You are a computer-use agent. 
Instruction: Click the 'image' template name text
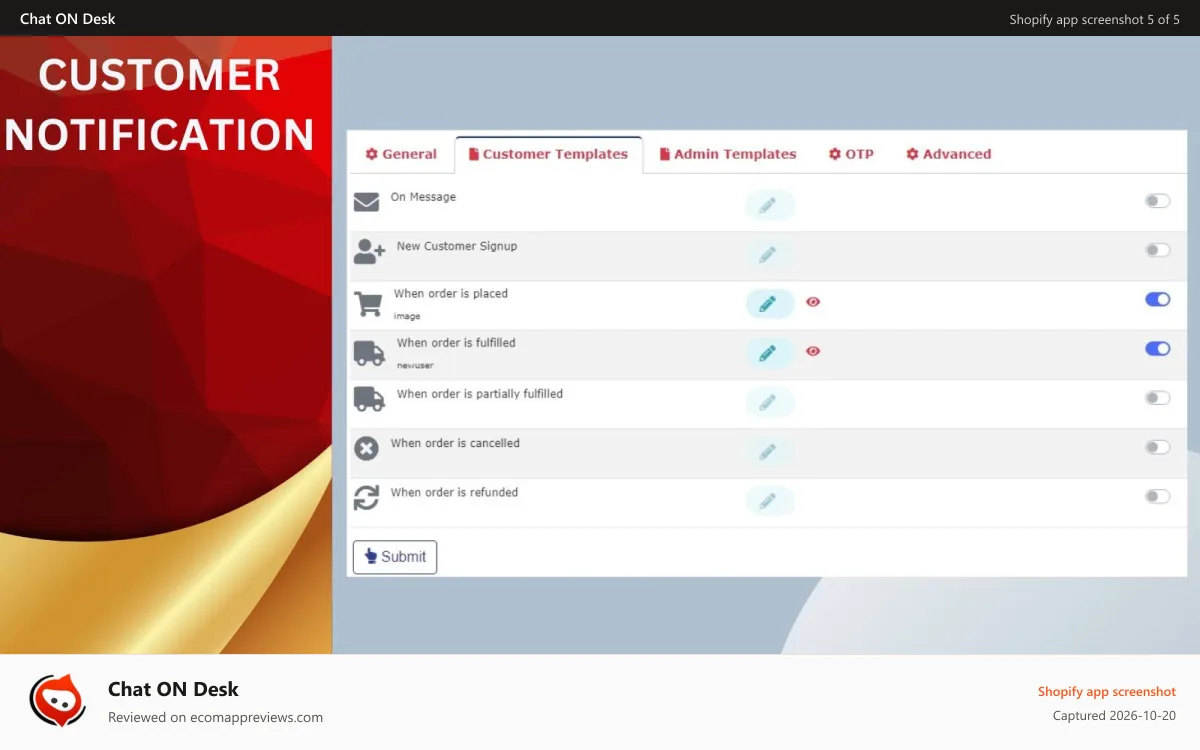407,316
